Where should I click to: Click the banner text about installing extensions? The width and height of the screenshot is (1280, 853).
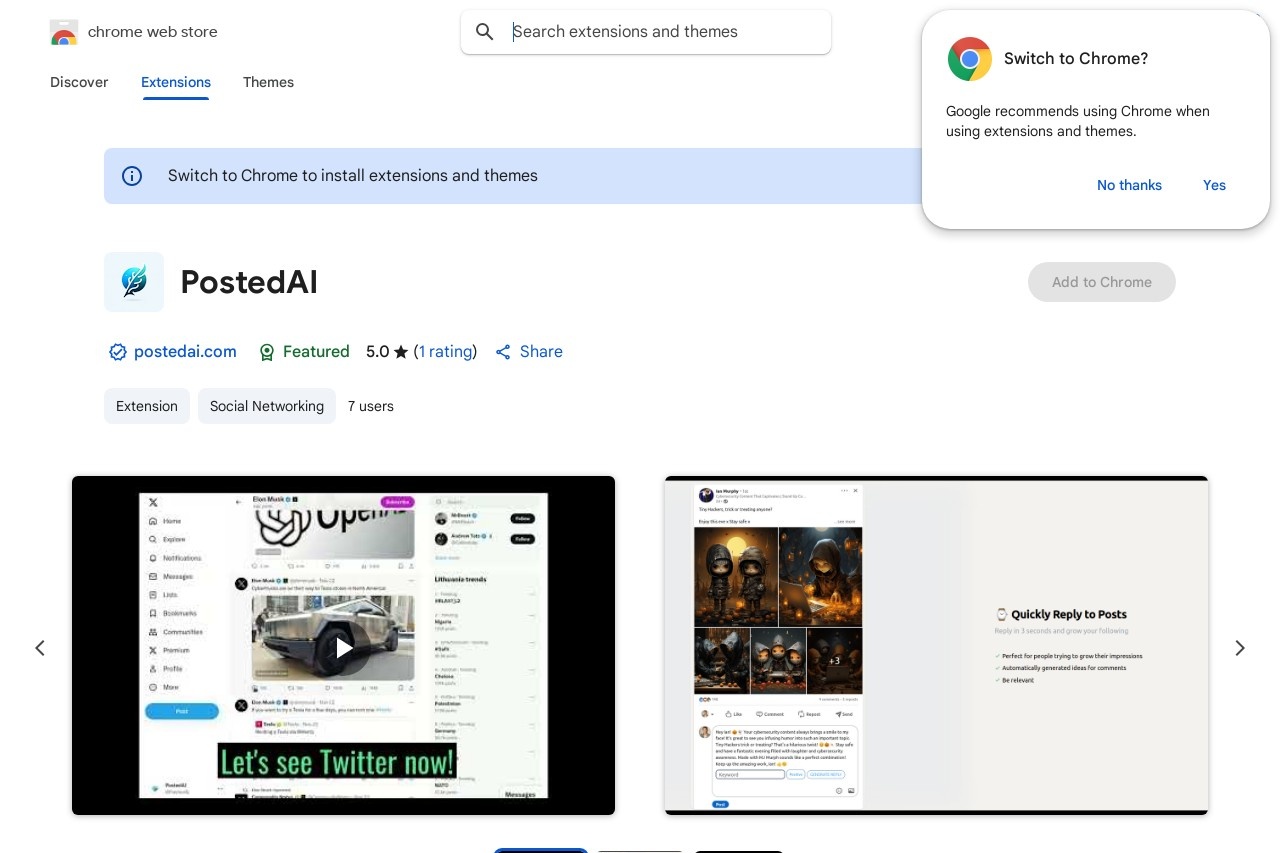click(353, 176)
